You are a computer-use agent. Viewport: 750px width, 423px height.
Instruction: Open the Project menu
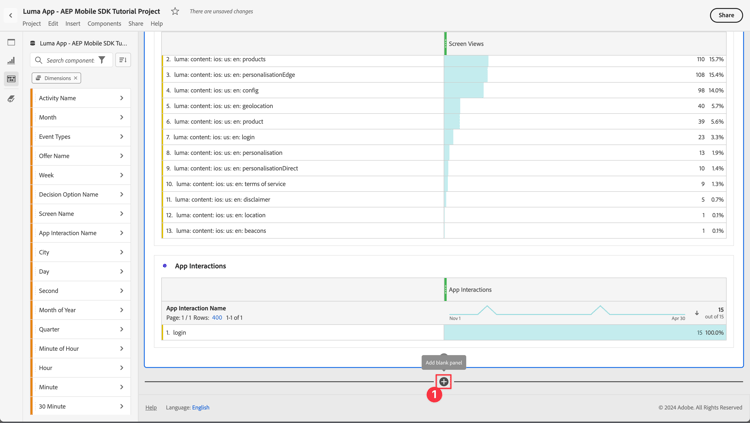tap(32, 23)
